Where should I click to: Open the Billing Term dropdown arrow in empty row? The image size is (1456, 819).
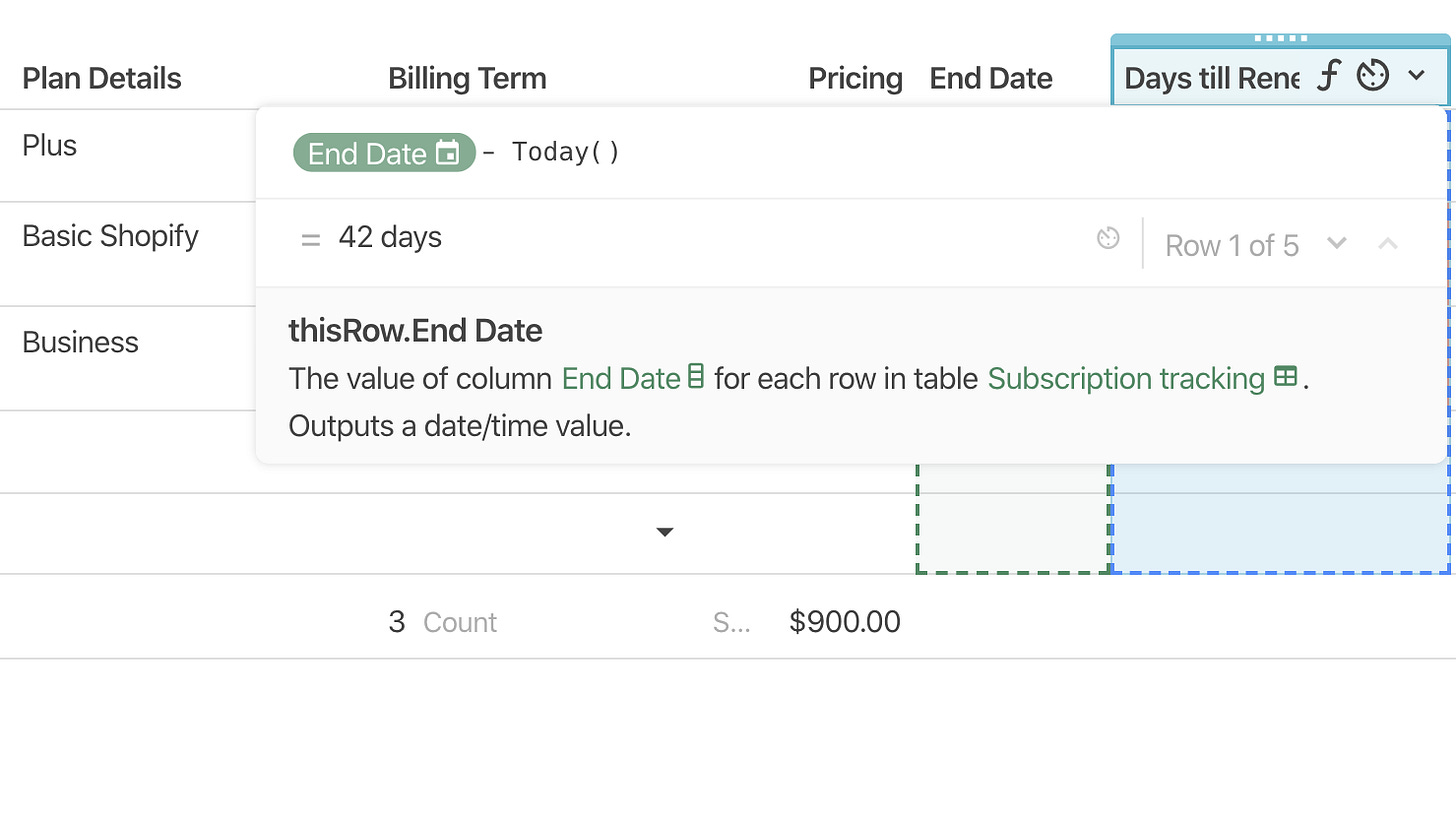tap(664, 532)
